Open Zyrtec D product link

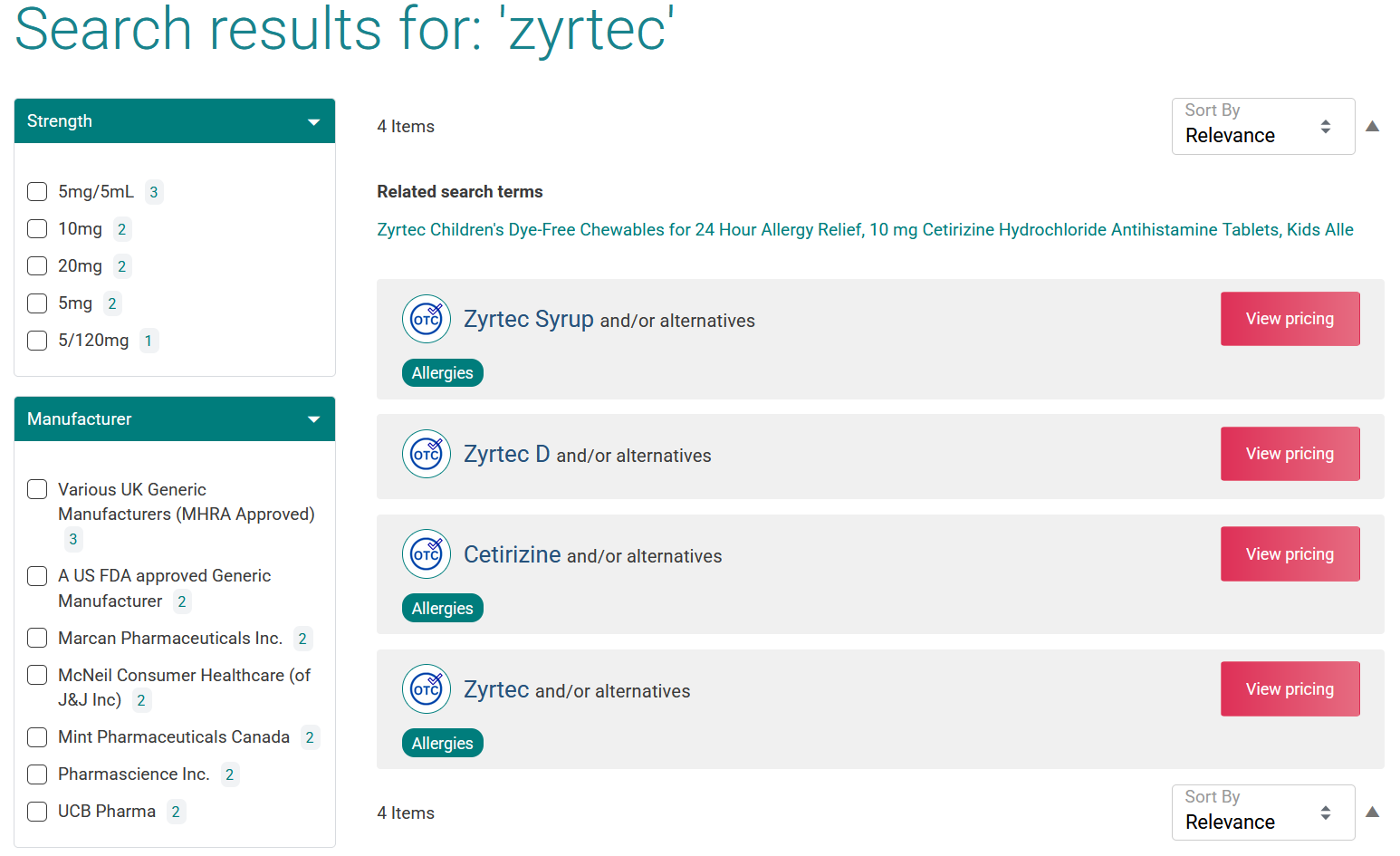(x=507, y=454)
